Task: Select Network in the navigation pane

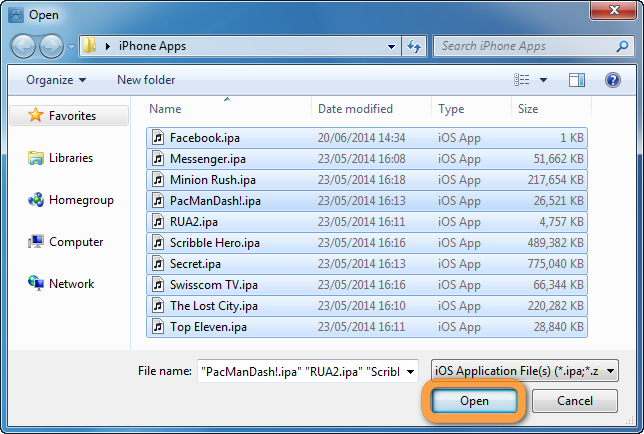Action: (x=71, y=284)
